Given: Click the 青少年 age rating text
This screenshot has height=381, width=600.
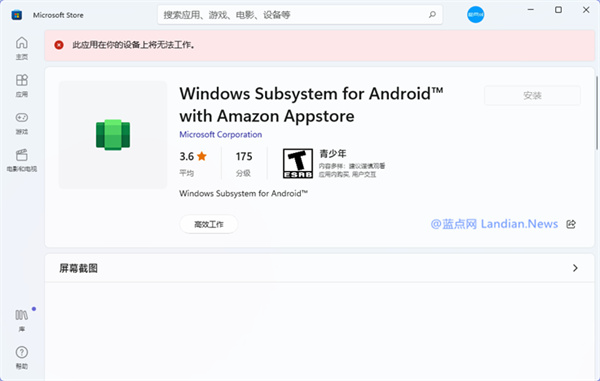Looking at the screenshot, I should click(x=333, y=154).
